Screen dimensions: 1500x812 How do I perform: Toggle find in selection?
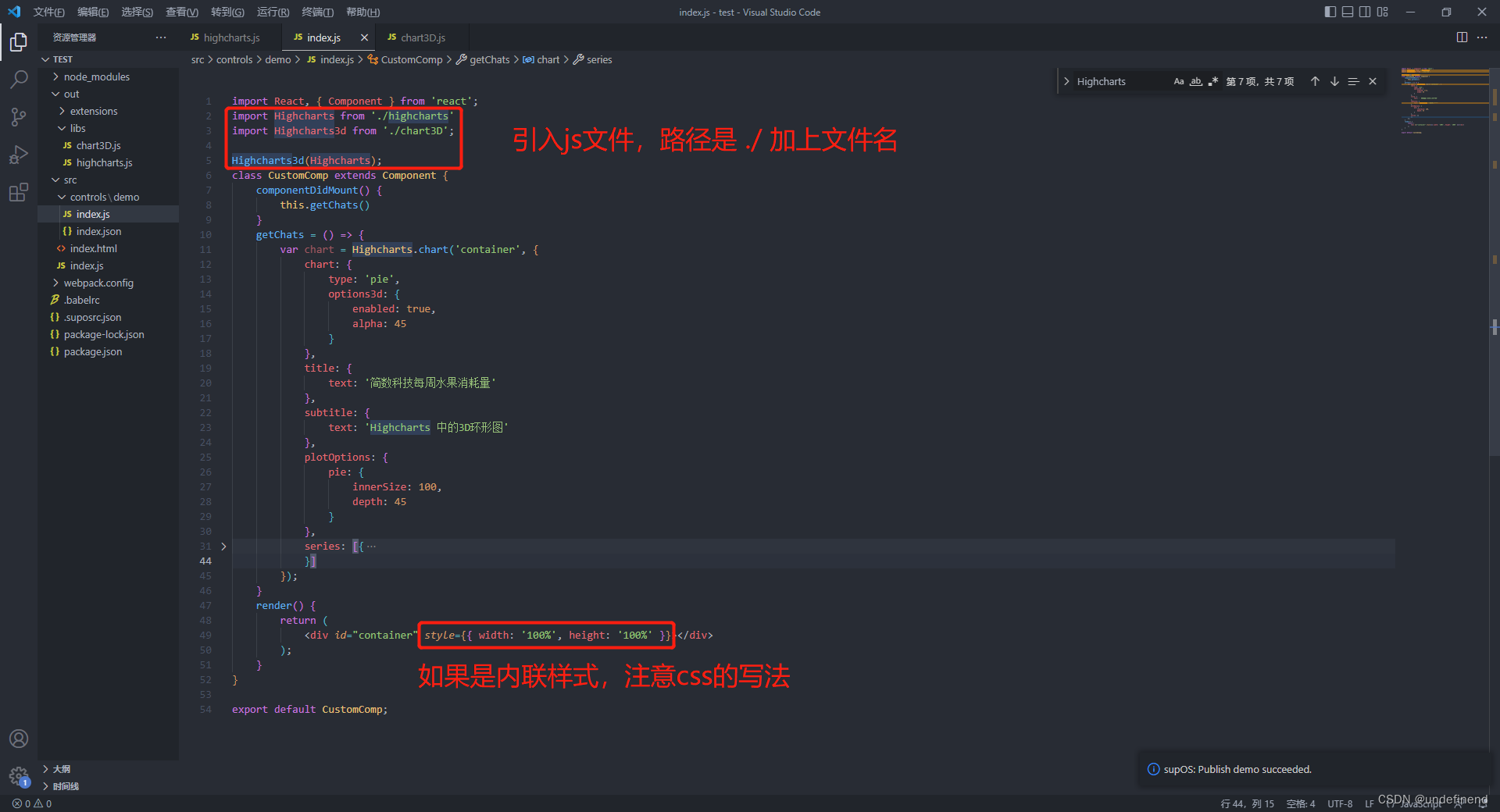coord(1353,81)
